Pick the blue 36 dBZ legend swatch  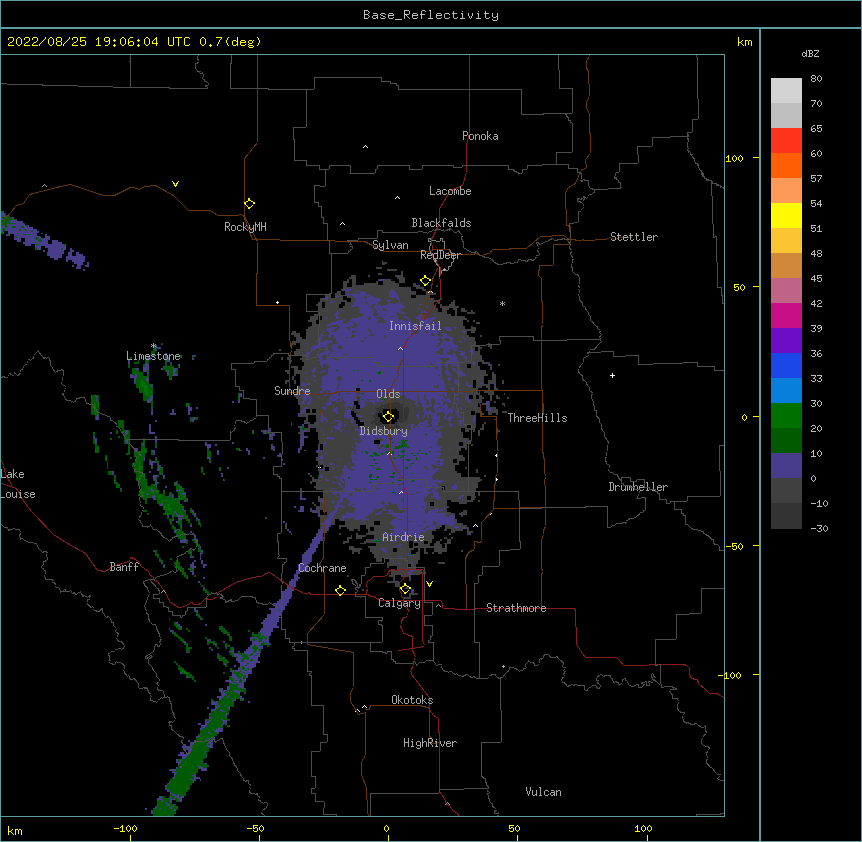coord(786,365)
